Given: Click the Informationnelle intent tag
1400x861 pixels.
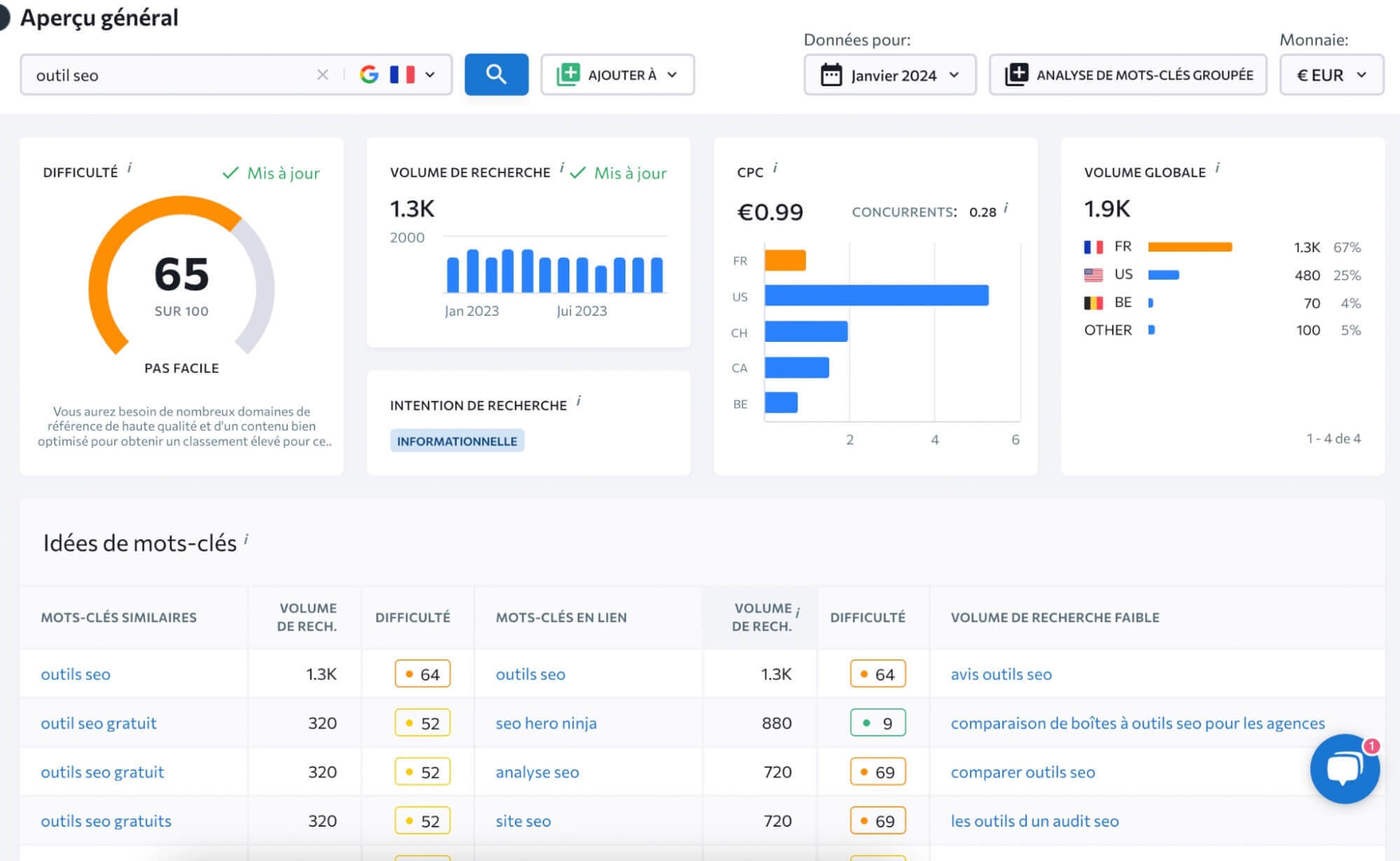Looking at the screenshot, I should [457, 441].
